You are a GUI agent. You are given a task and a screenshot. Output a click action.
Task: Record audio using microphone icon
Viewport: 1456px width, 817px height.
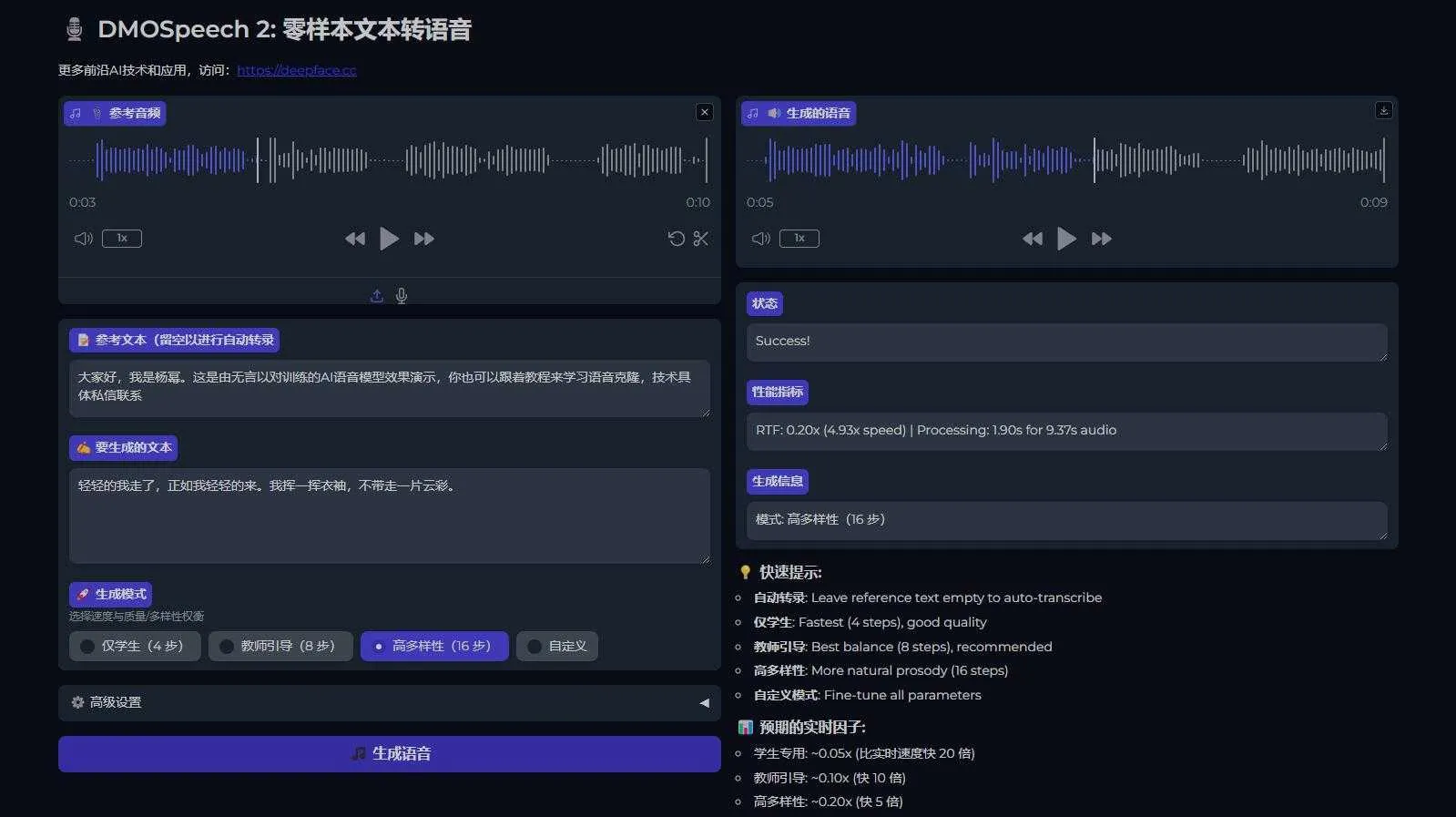(x=402, y=296)
